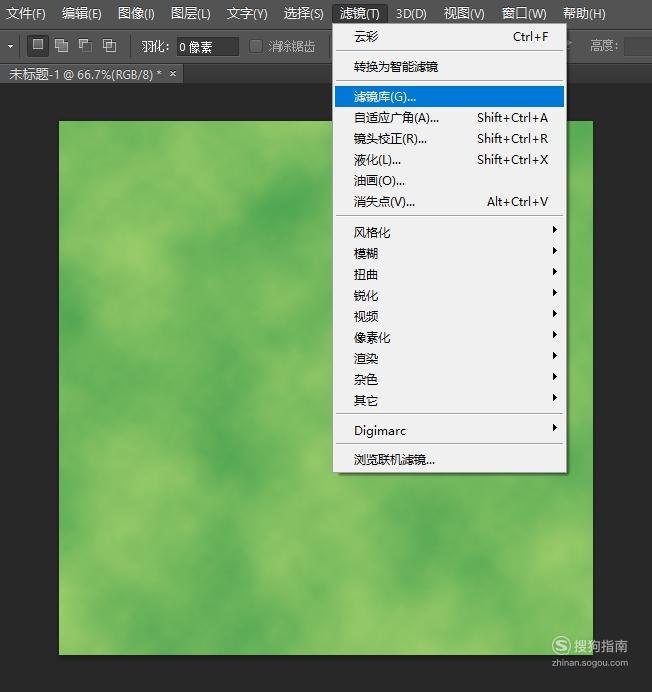Select the Subtract from selection icon

pyautogui.click(x=85, y=45)
